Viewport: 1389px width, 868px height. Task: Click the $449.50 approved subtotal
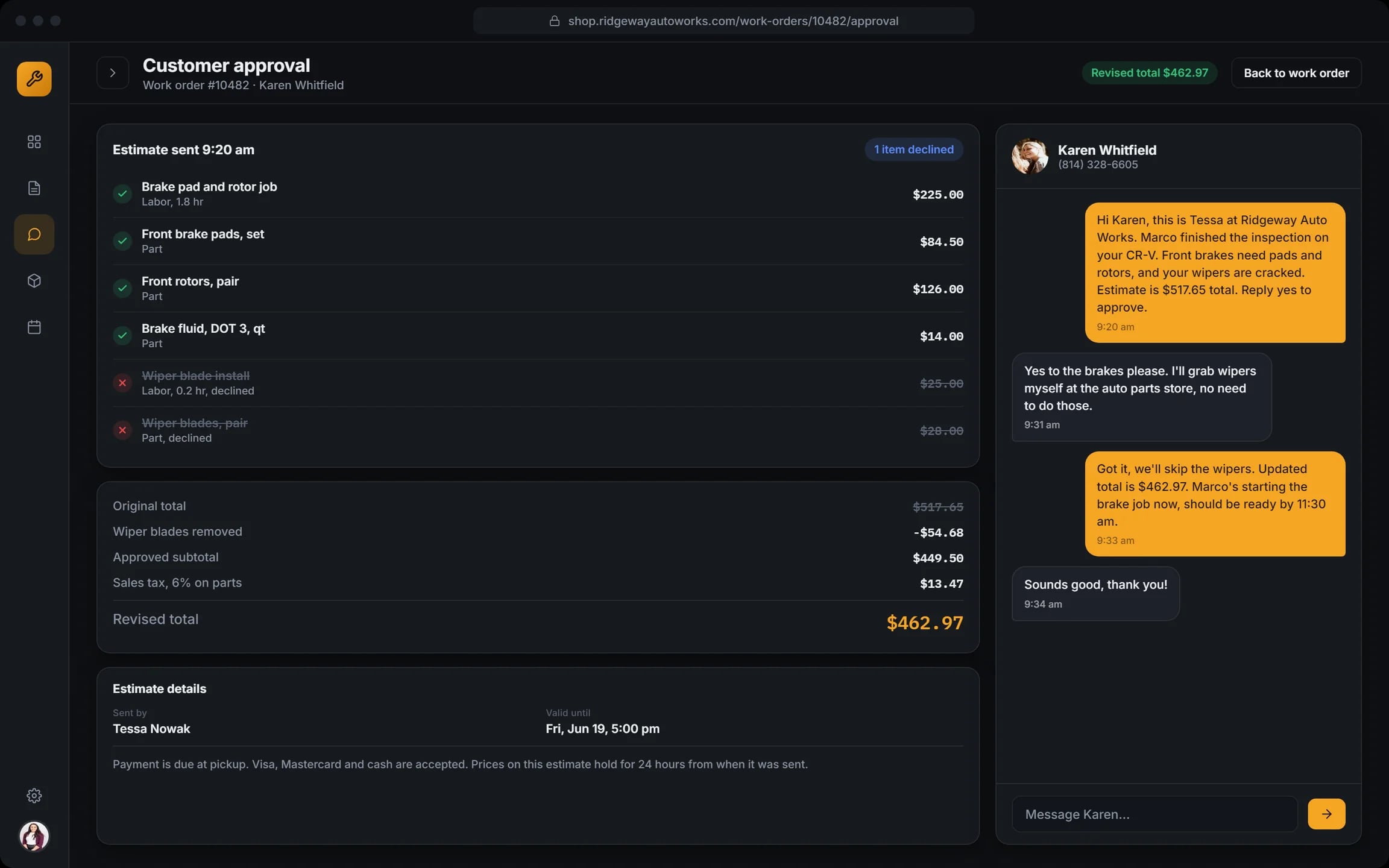(x=938, y=558)
